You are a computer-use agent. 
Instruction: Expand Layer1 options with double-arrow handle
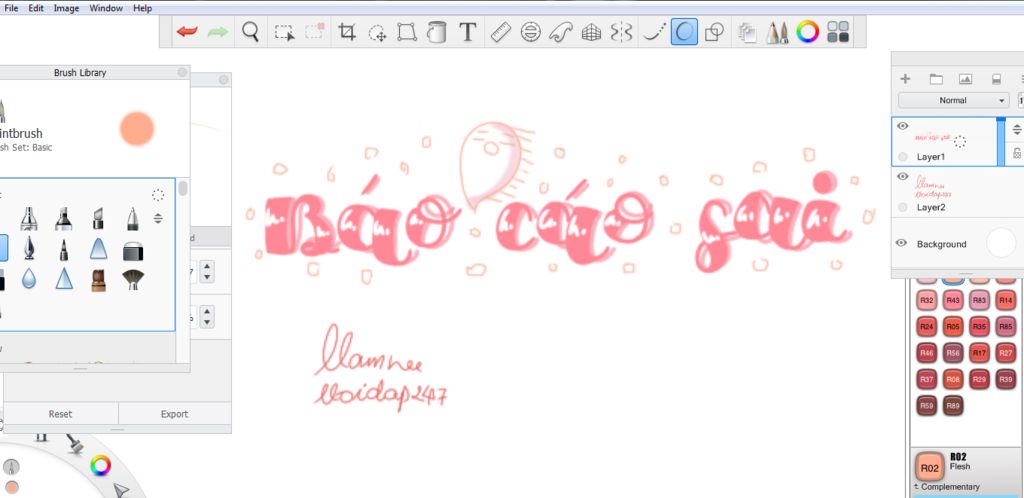click(x=1017, y=129)
